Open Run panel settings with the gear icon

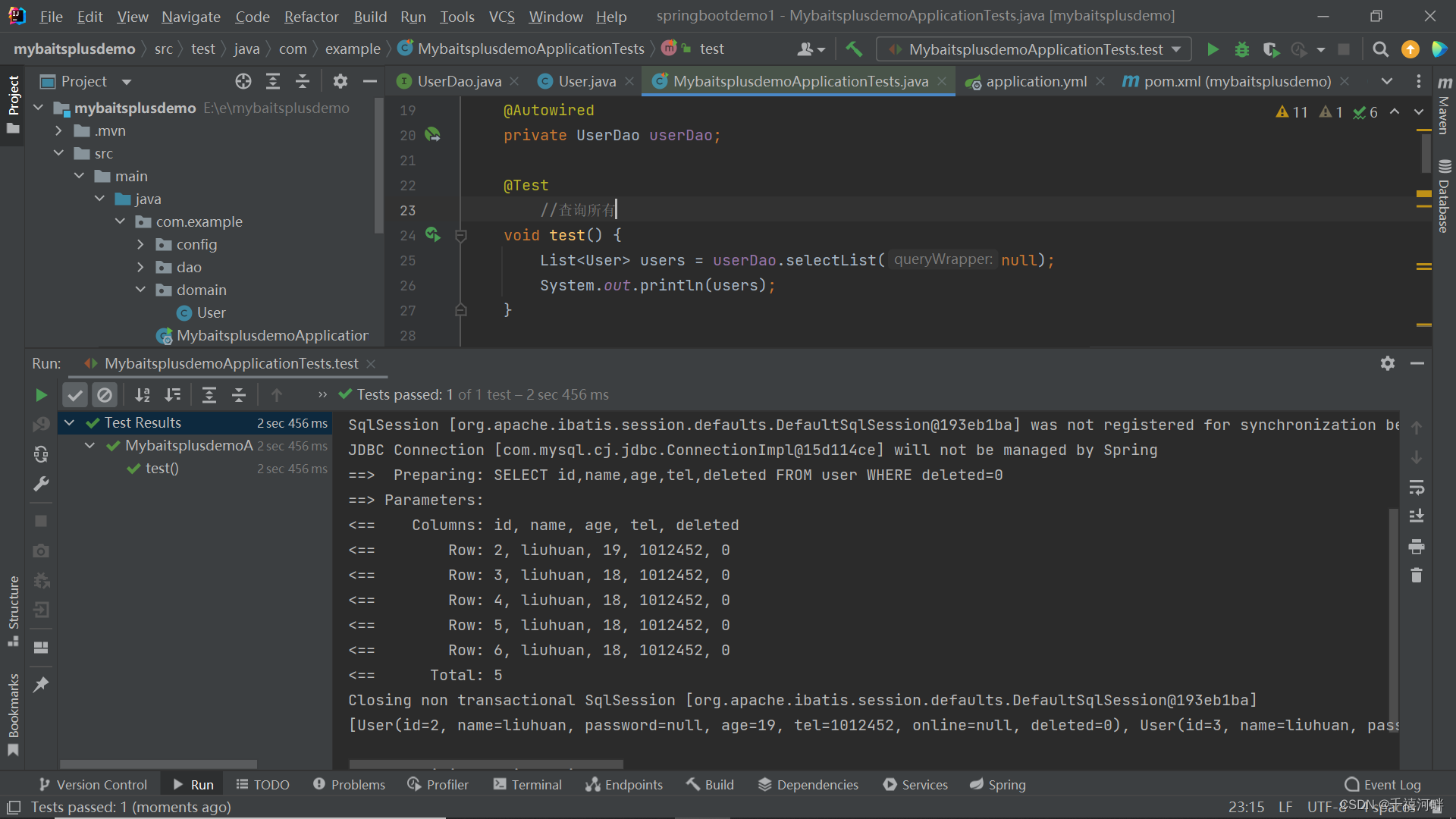[1388, 363]
